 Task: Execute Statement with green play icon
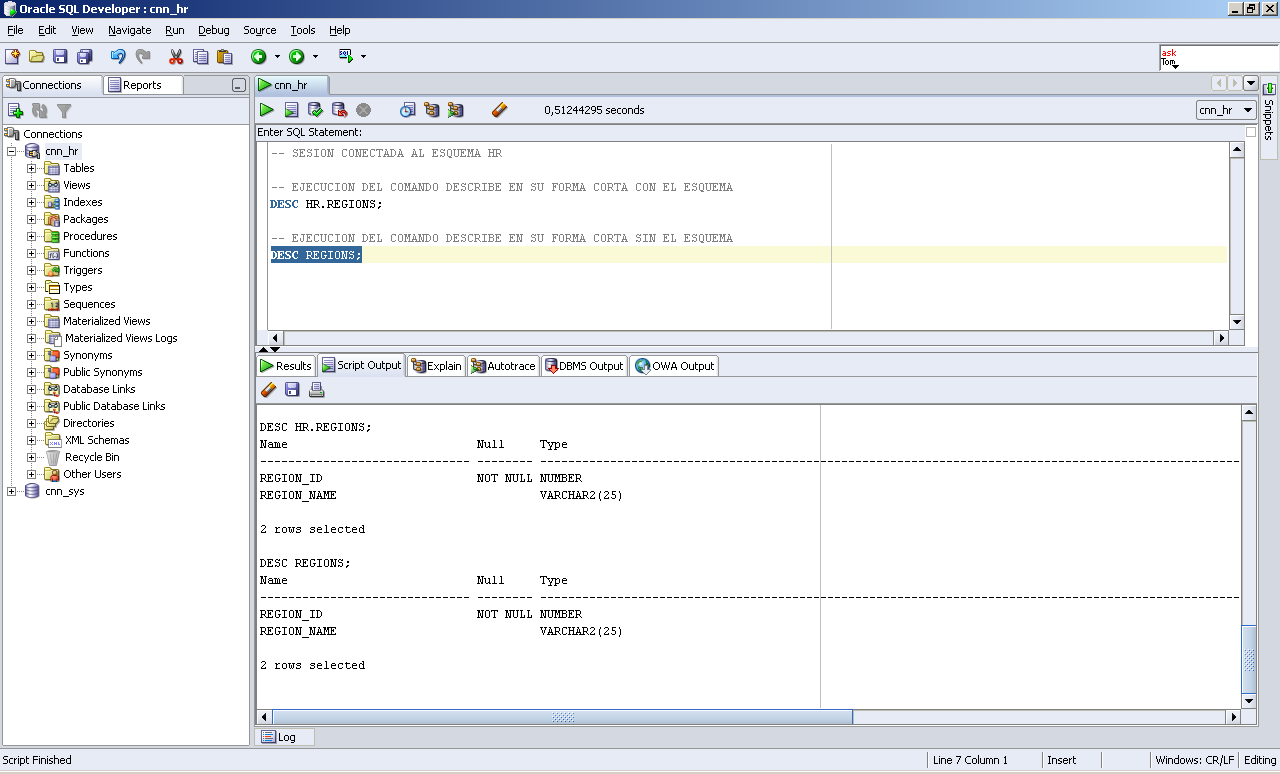(x=266, y=110)
